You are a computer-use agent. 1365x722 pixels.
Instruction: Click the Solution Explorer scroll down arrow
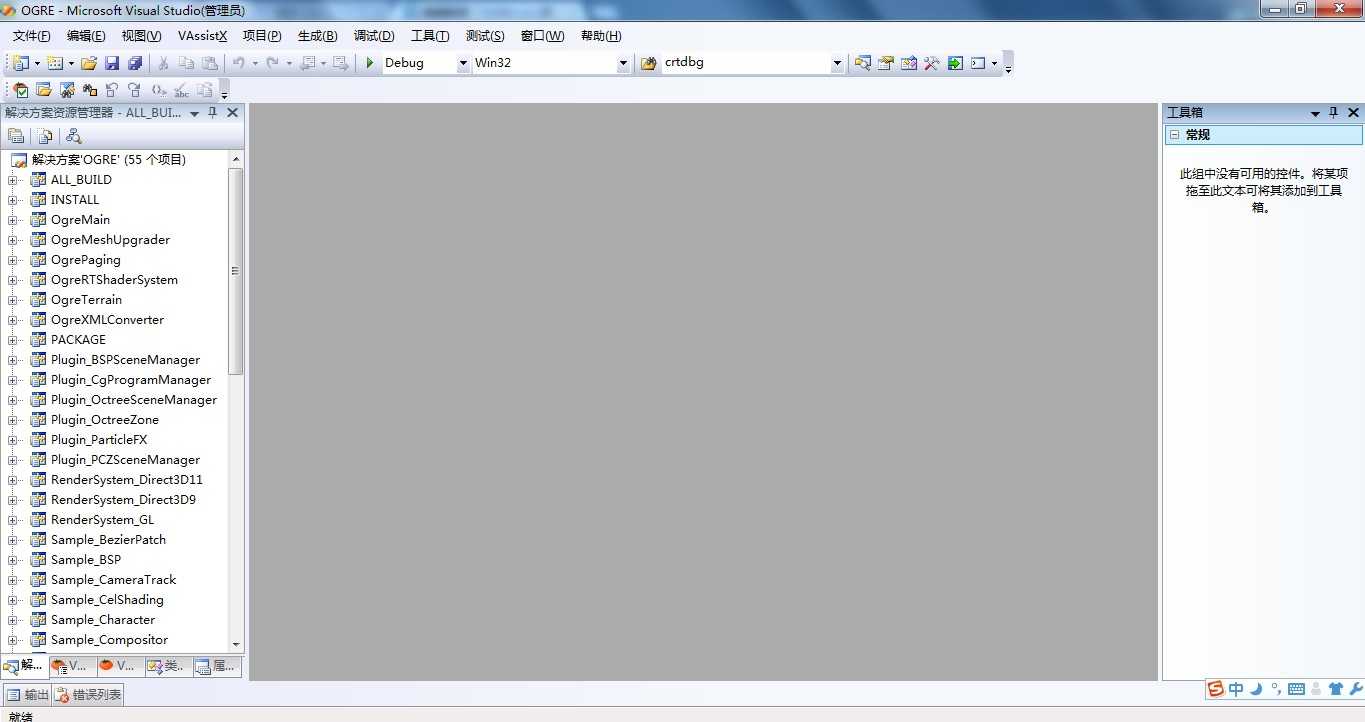(x=236, y=645)
